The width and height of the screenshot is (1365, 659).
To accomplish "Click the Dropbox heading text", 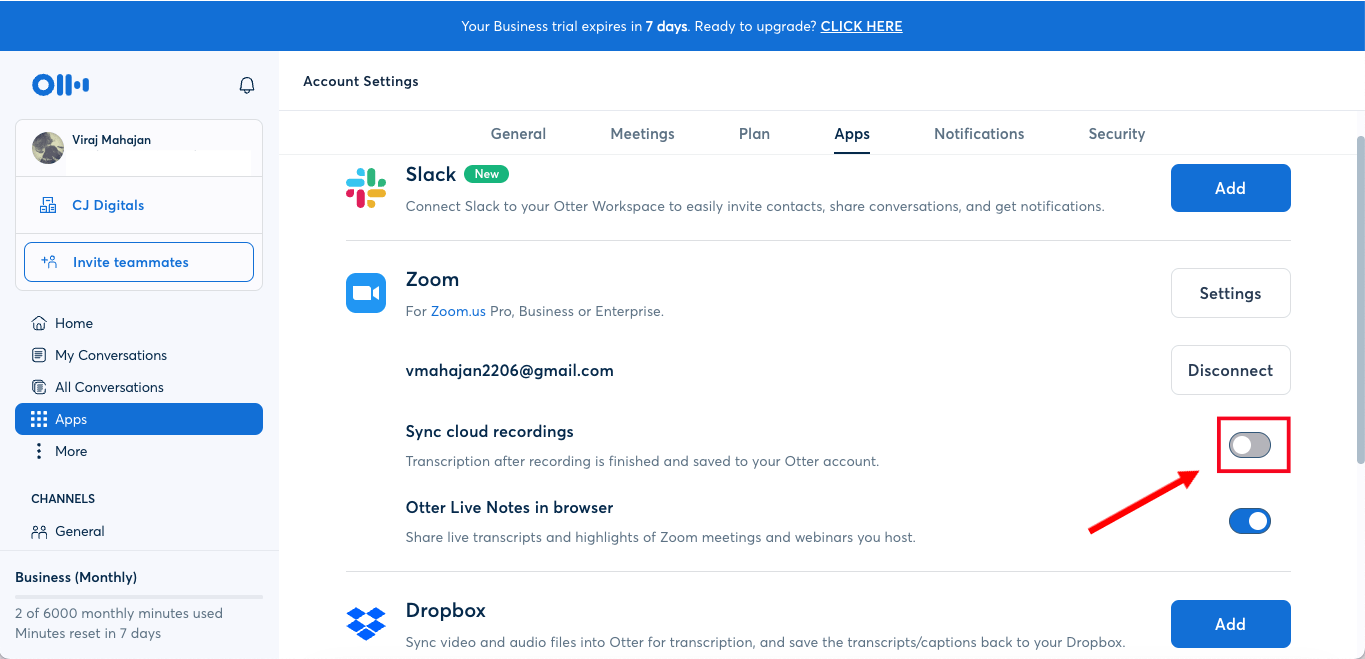I will [x=445, y=610].
